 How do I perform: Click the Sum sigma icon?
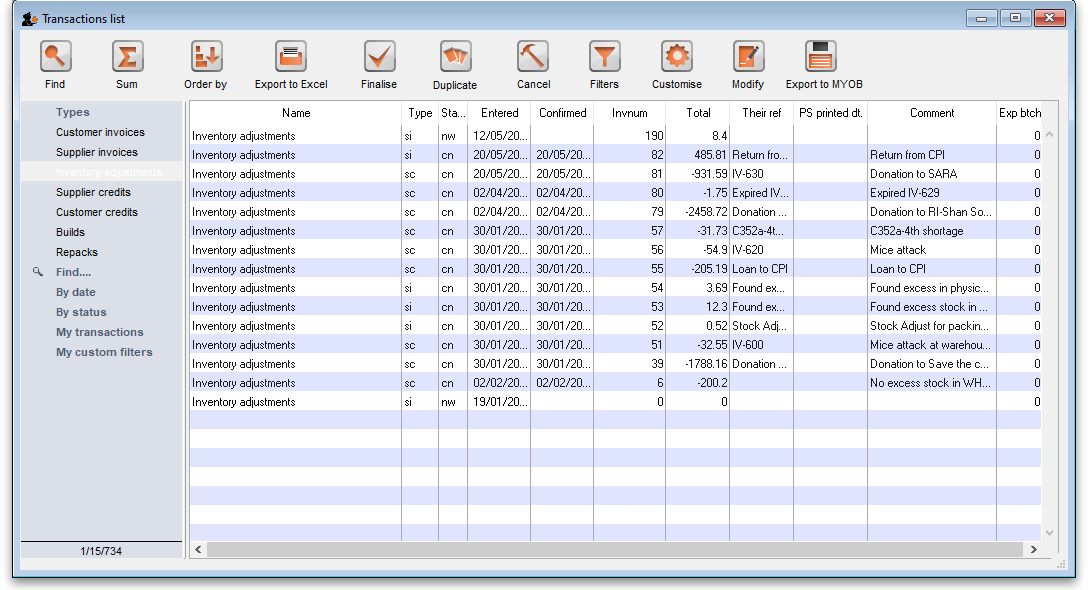pyautogui.click(x=127, y=57)
